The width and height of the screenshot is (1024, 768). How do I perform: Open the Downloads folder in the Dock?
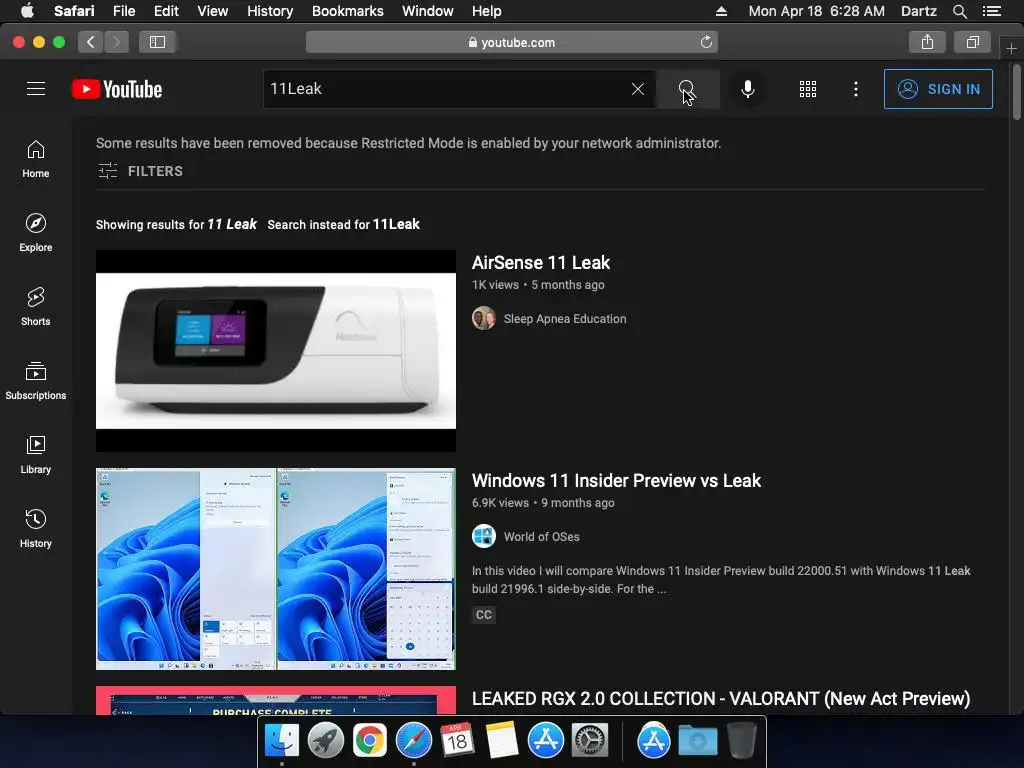pos(697,741)
